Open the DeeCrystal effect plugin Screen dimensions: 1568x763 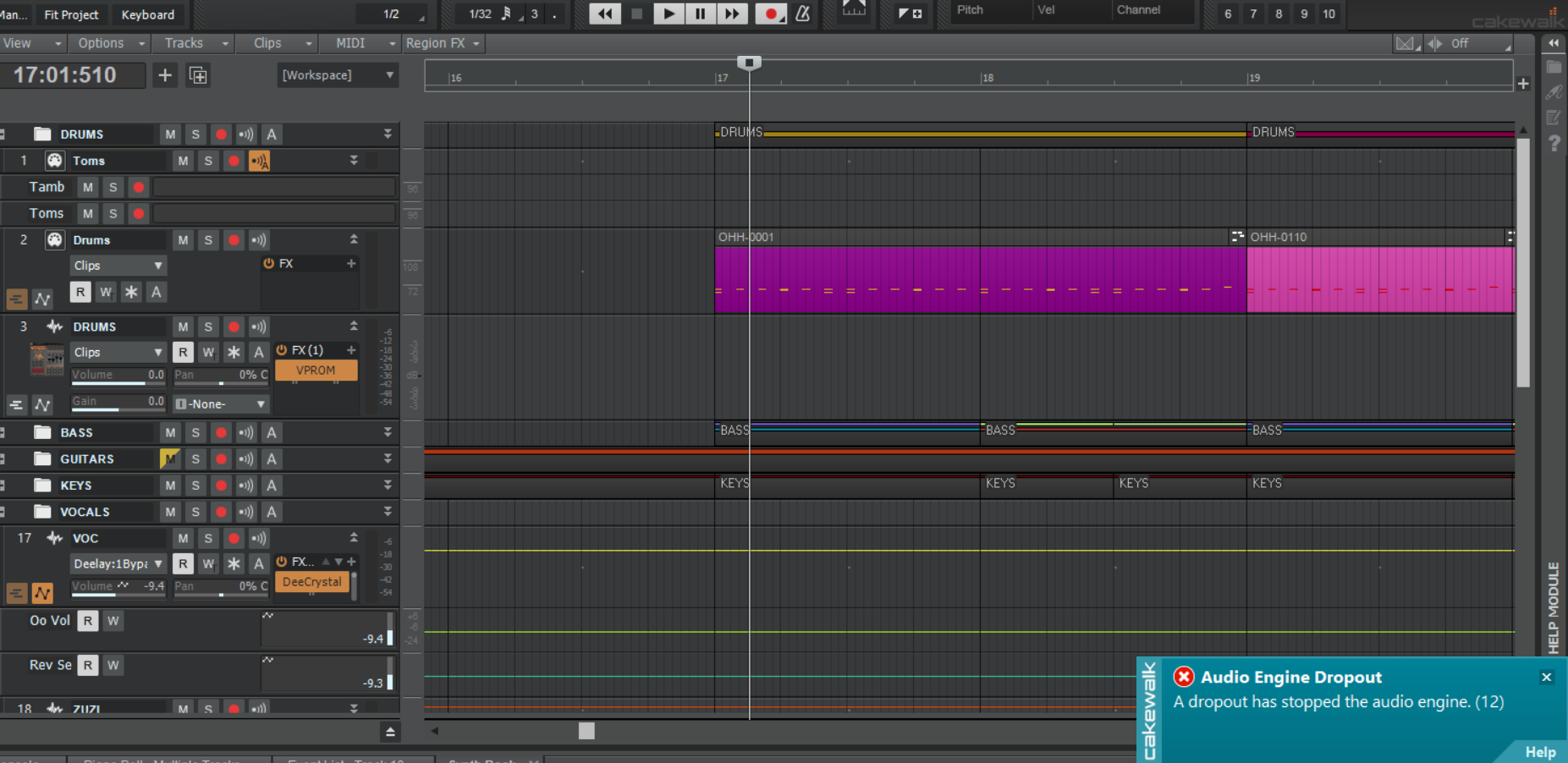tap(312, 582)
